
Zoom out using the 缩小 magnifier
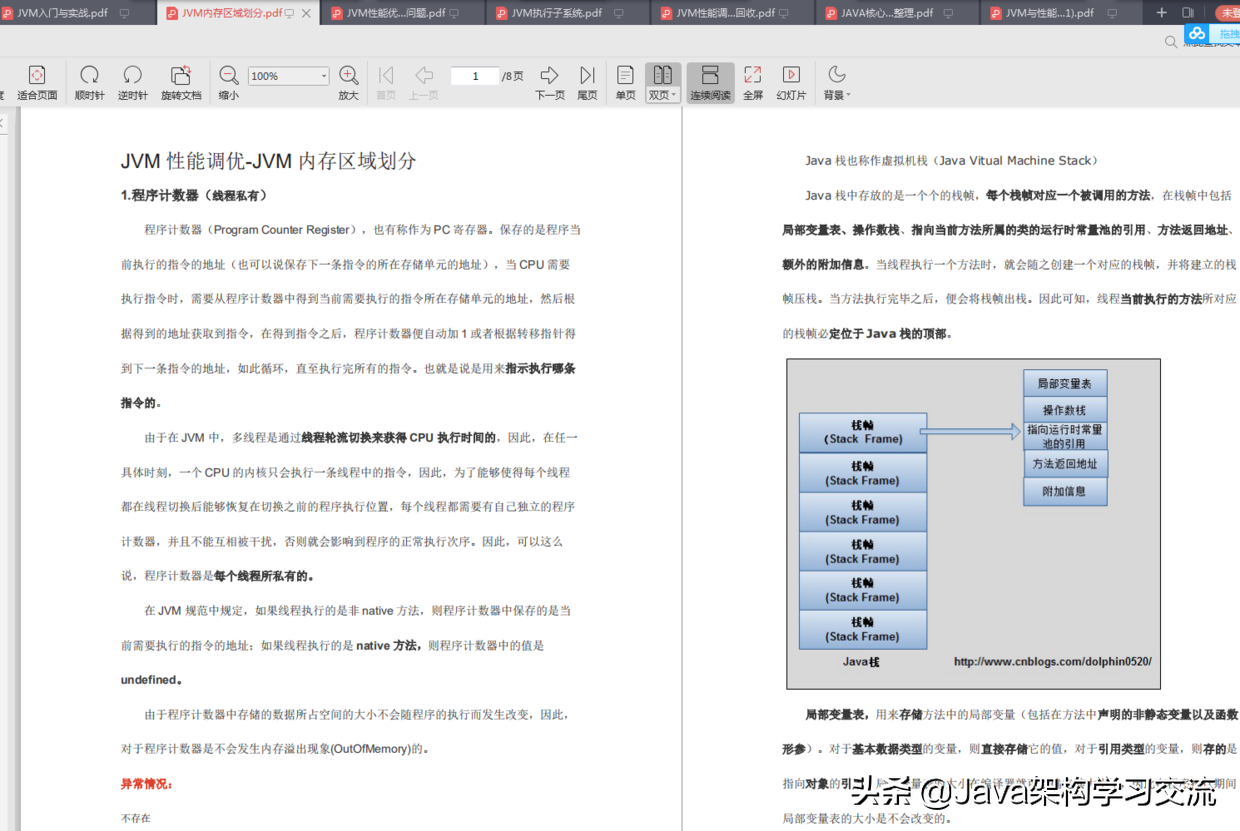[x=229, y=75]
